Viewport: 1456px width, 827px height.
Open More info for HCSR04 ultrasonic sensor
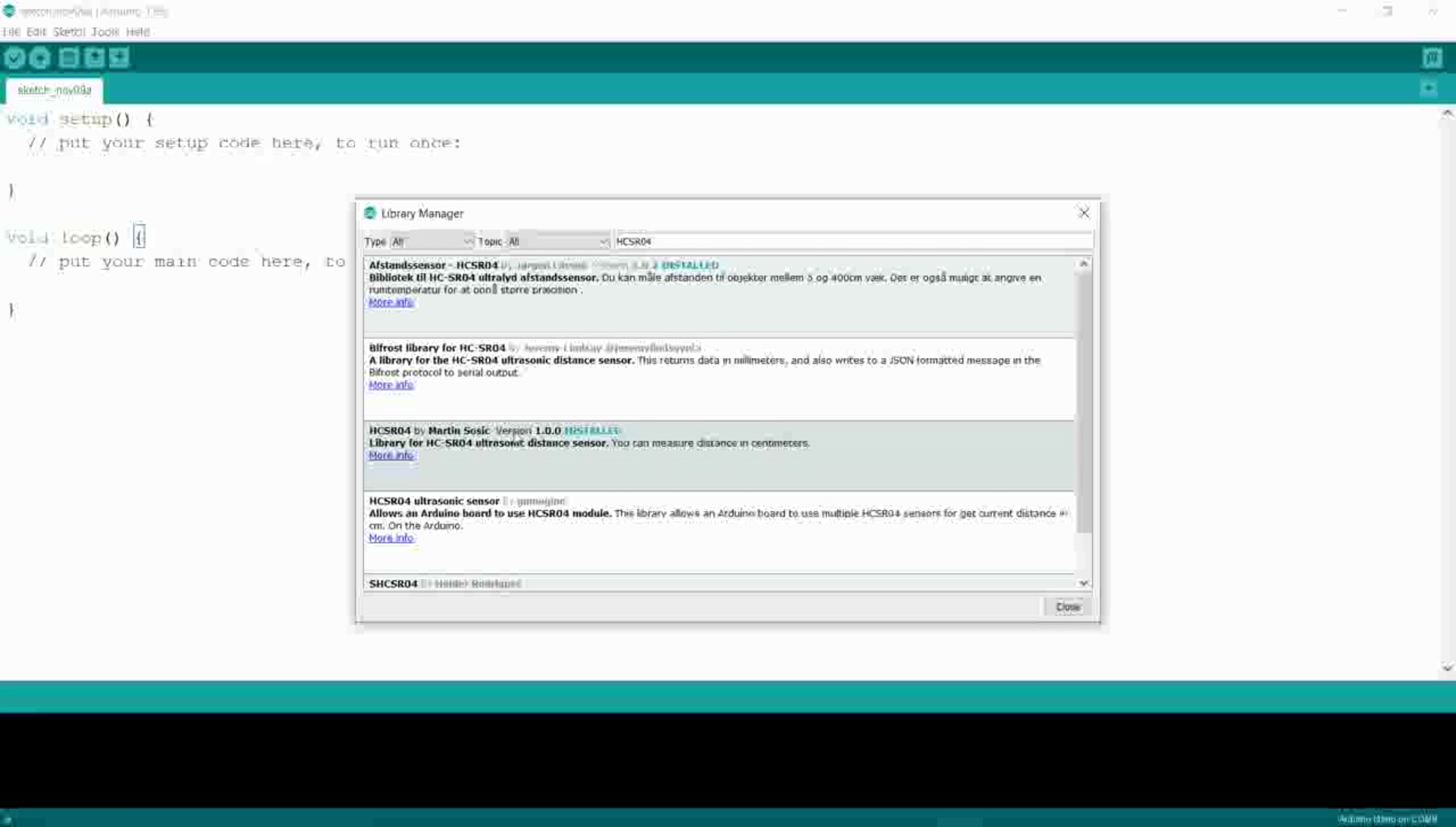(x=391, y=538)
